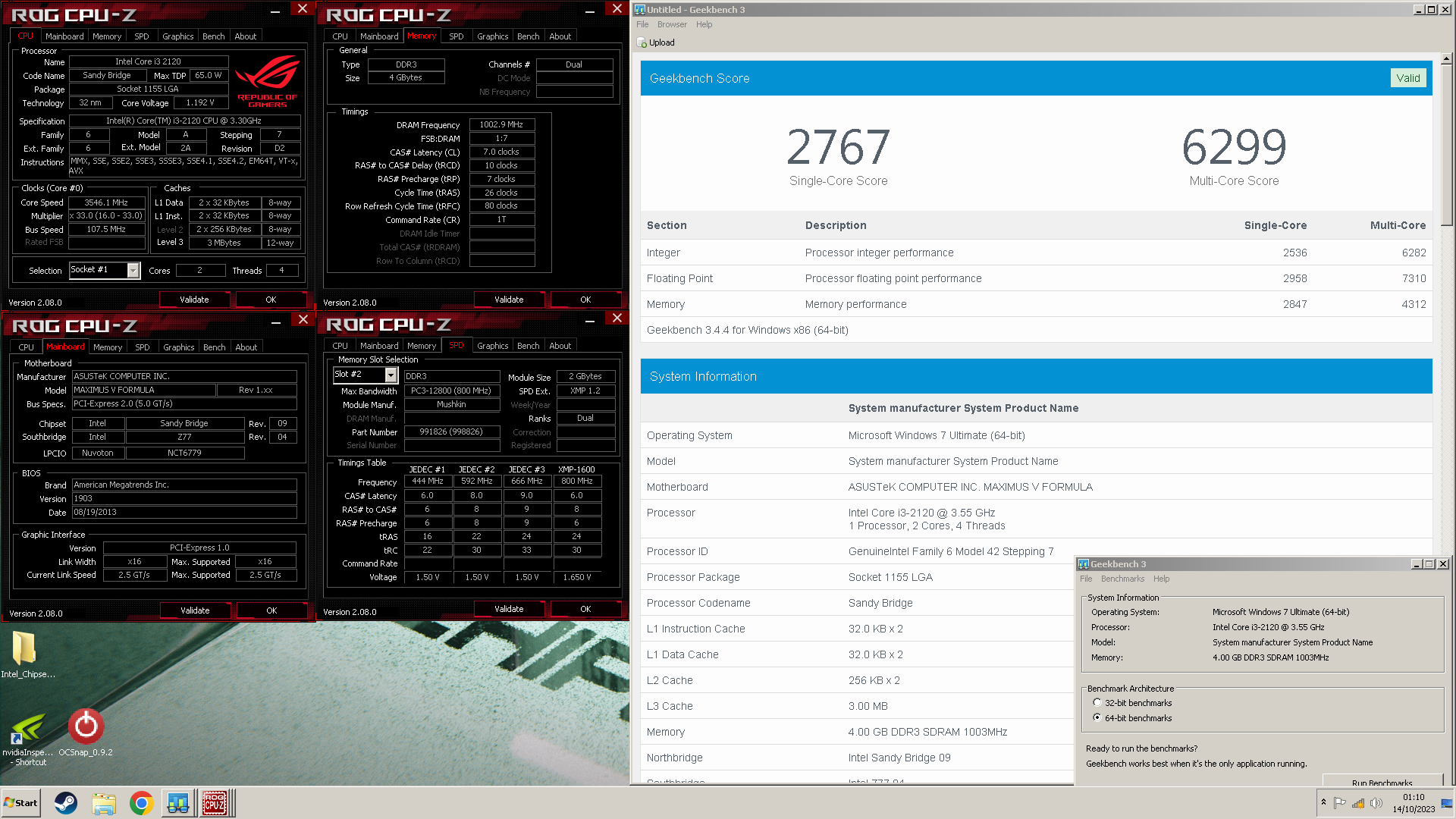Open Memory tab in the CPU-Z Mainboard window
Viewport: 1456px width, 819px height.
tap(108, 347)
